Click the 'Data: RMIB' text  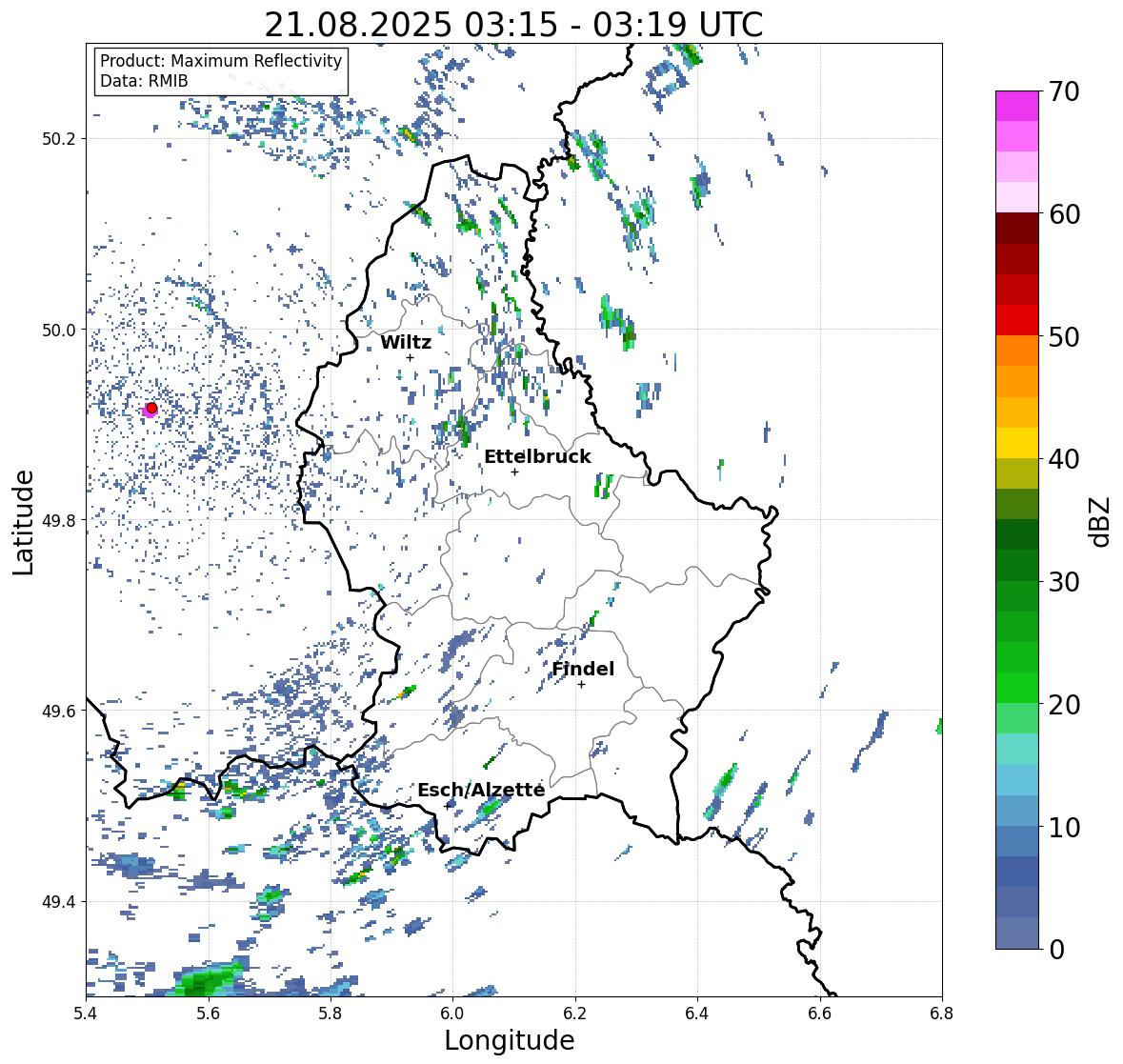click(x=144, y=81)
